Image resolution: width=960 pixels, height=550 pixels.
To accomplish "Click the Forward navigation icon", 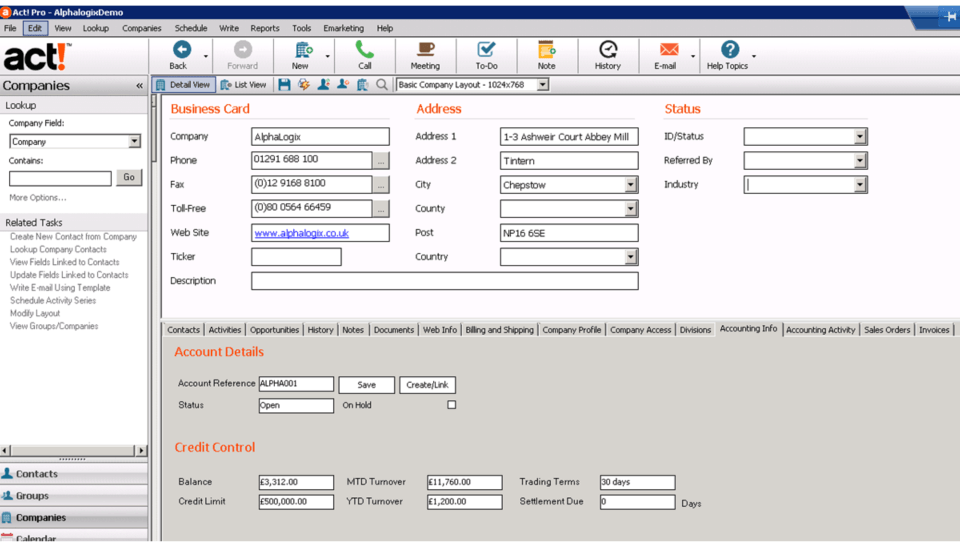I will pyautogui.click(x=242, y=49).
